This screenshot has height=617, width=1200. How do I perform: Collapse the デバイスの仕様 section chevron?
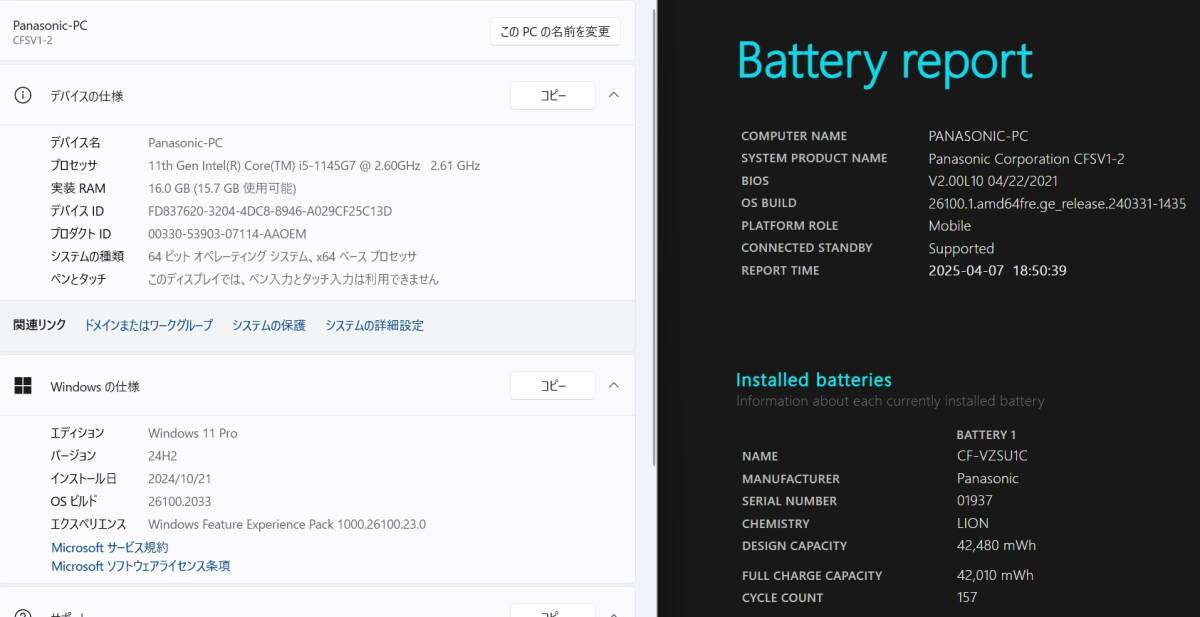click(x=614, y=95)
